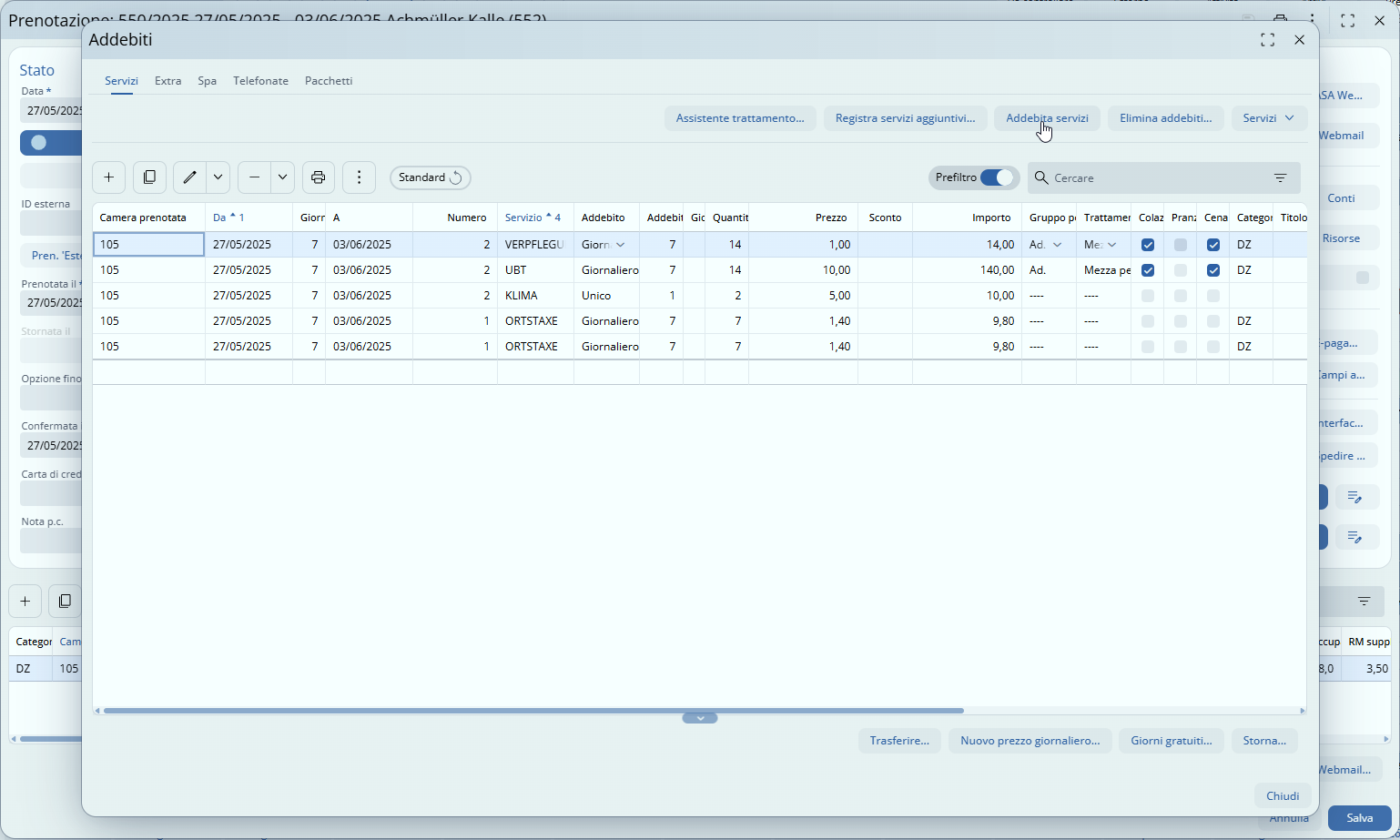The height and width of the screenshot is (840, 1400).
Task: Close the dialog with the Chiudi button
Action: point(1283,795)
